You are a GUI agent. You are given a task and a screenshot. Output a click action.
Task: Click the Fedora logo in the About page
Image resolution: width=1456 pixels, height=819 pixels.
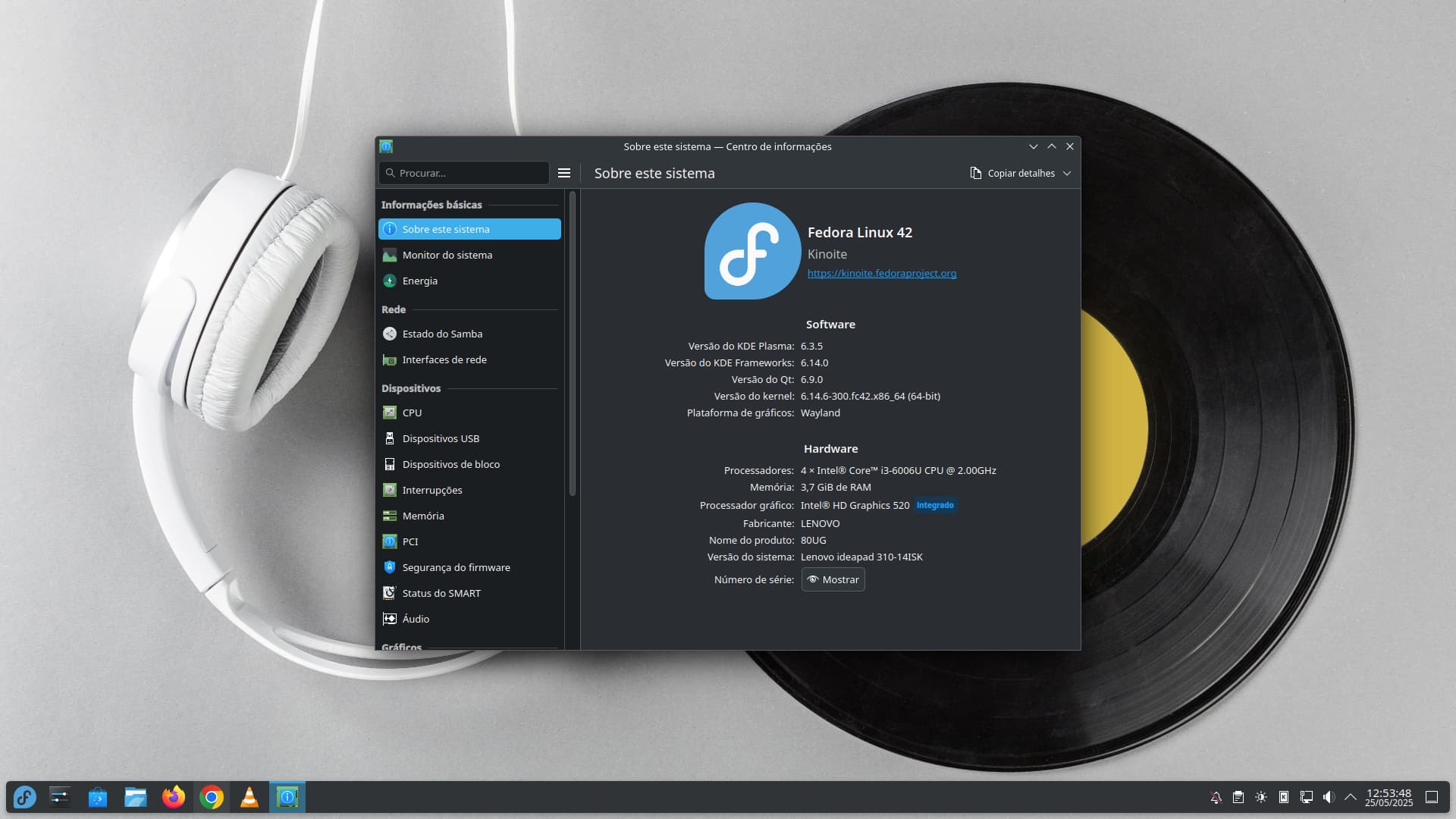752,251
